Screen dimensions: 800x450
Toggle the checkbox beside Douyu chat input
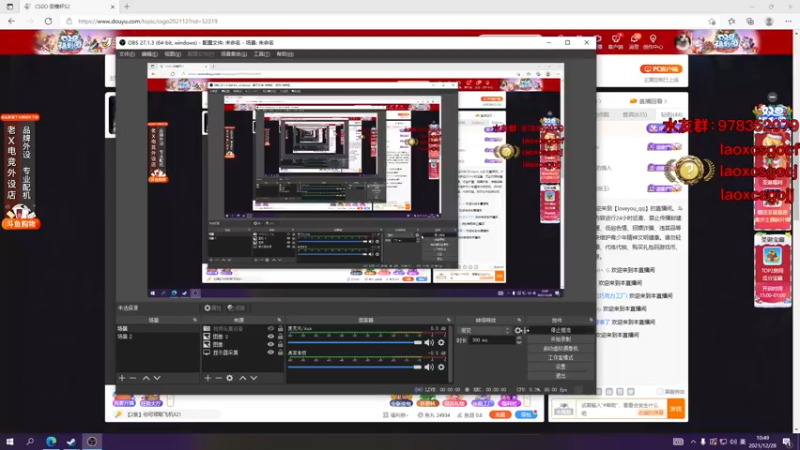(660, 391)
